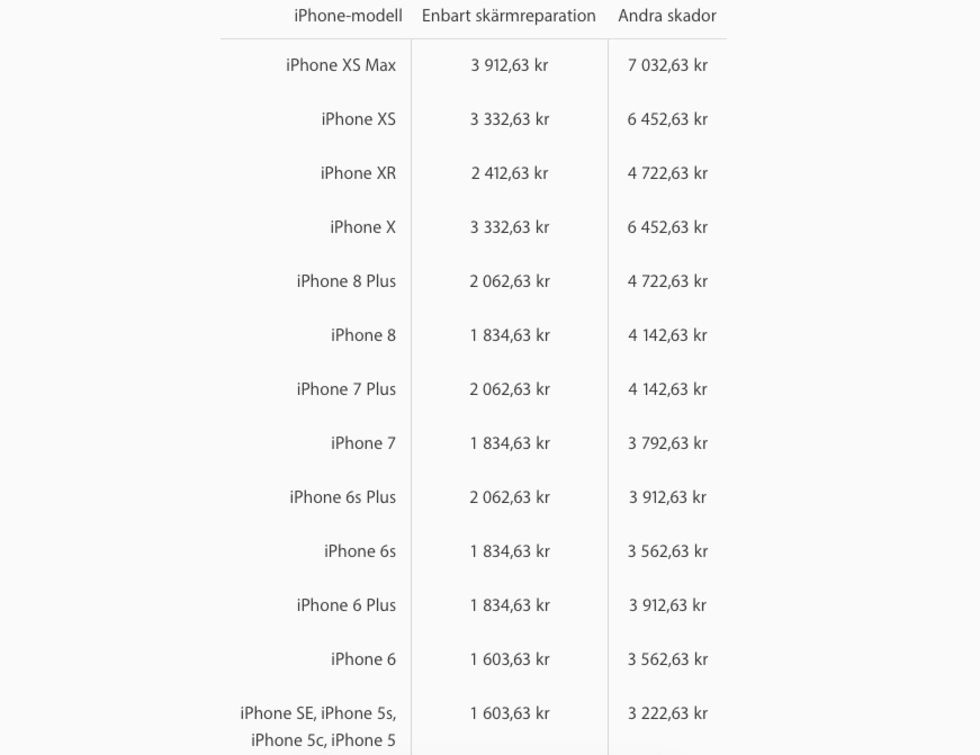The width and height of the screenshot is (980, 755).
Task: Click the iPhone 7 Plus model label
Action: click(346, 389)
